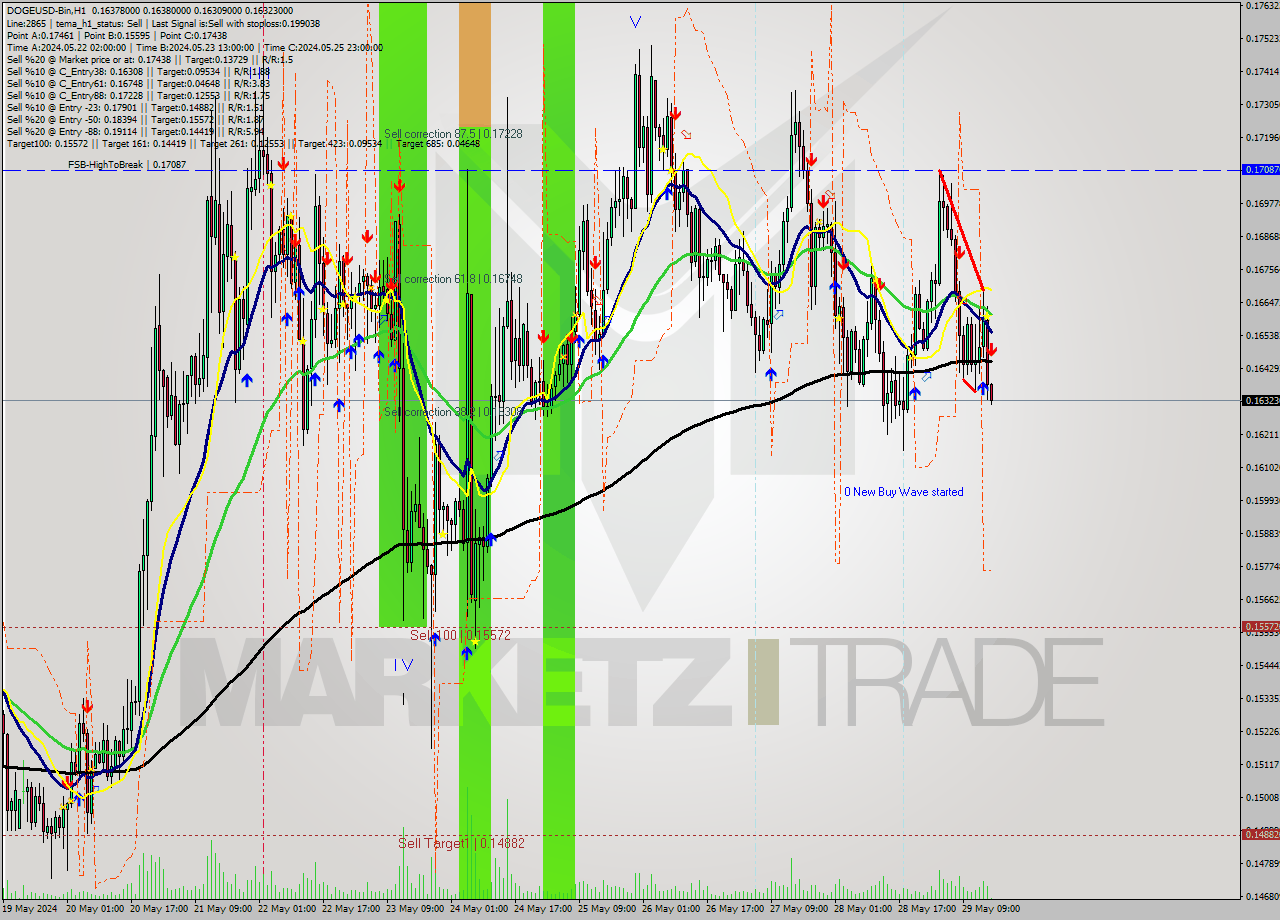Select the 'Sell correction 38.2' chart label

pos(453,412)
